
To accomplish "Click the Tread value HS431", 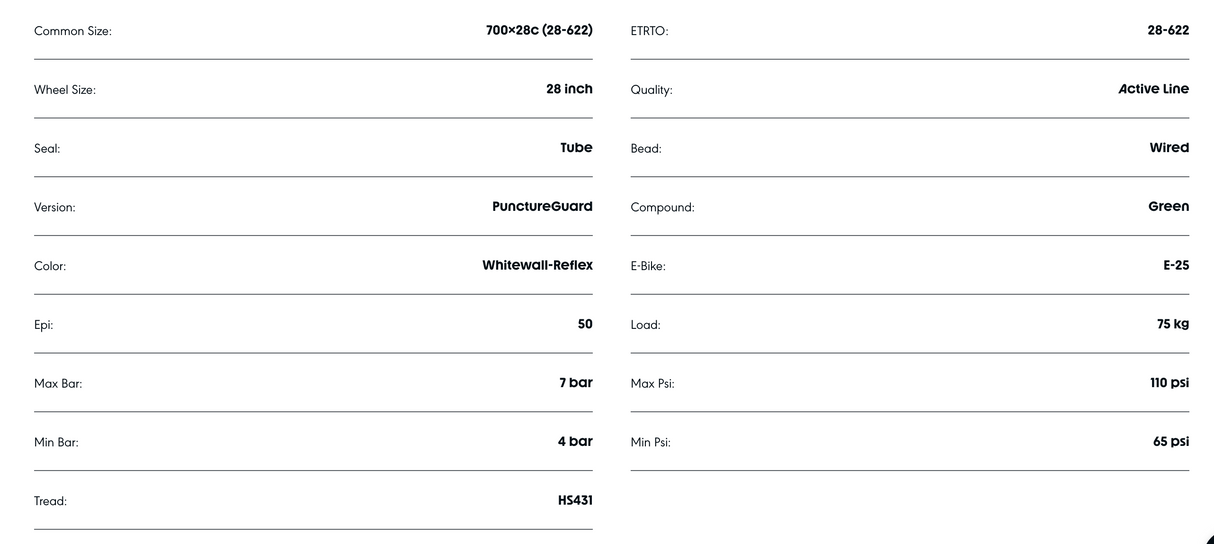I will pos(575,500).
